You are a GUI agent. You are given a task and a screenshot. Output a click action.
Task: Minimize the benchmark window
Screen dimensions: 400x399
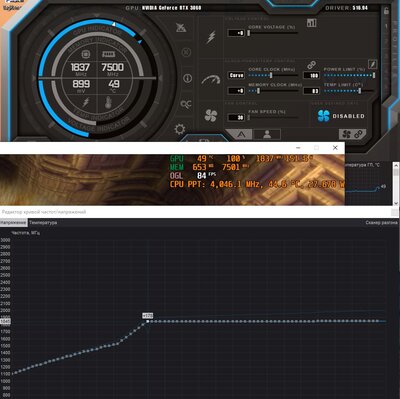click(298, 148)
